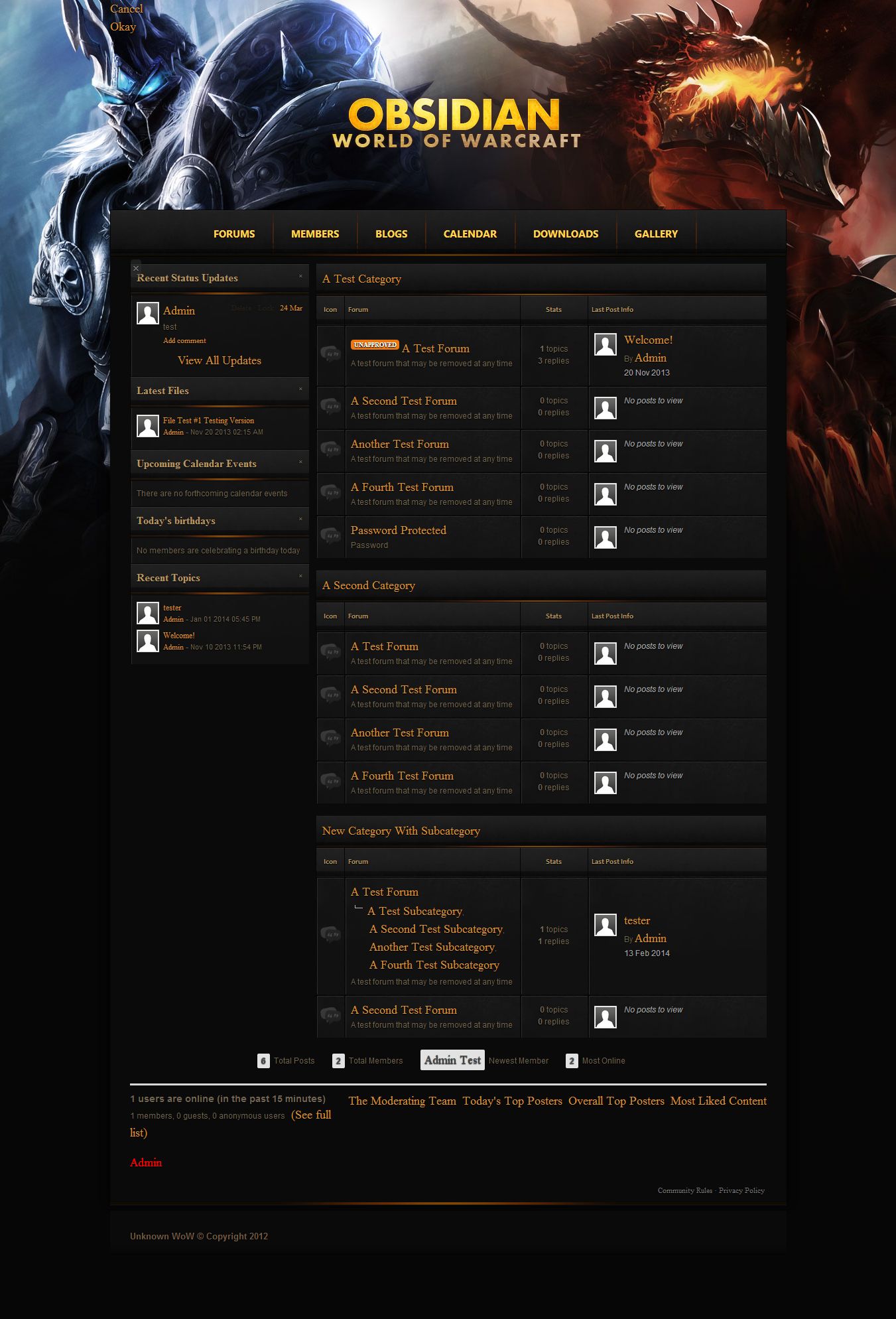This screenshot has width=896, height=1319.
Task: Click the forum status icon beside Password Protected
Action: click(x=330, y=536)
